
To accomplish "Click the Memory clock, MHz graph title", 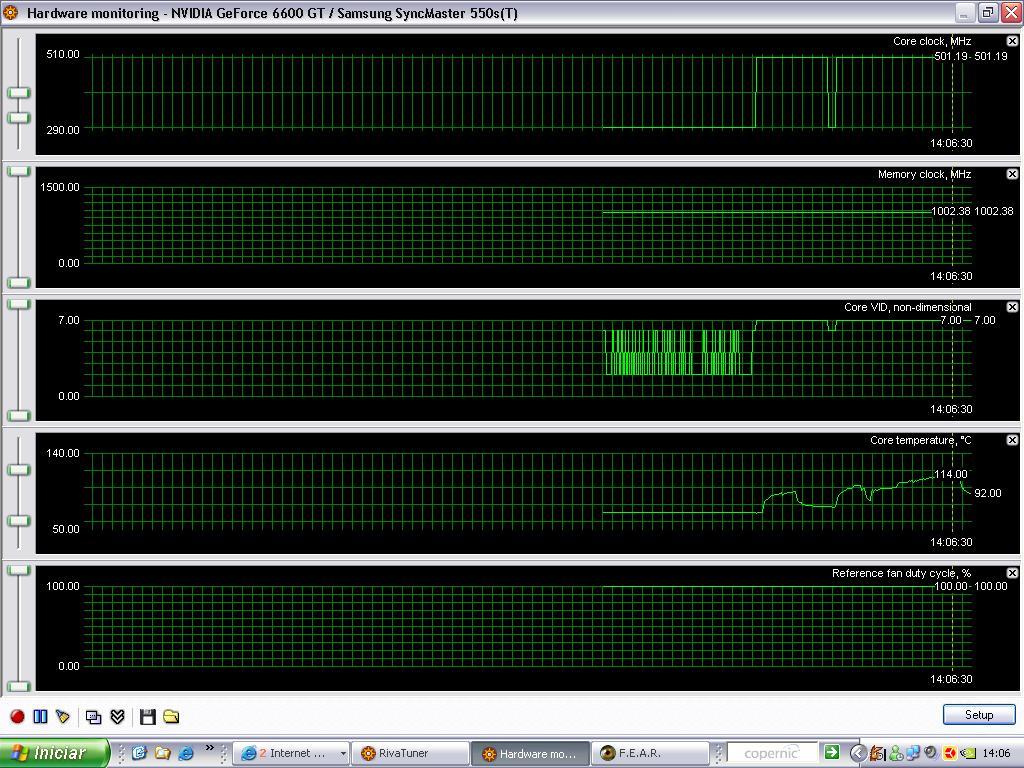I will pyautogui.click(x=924, y=174).
